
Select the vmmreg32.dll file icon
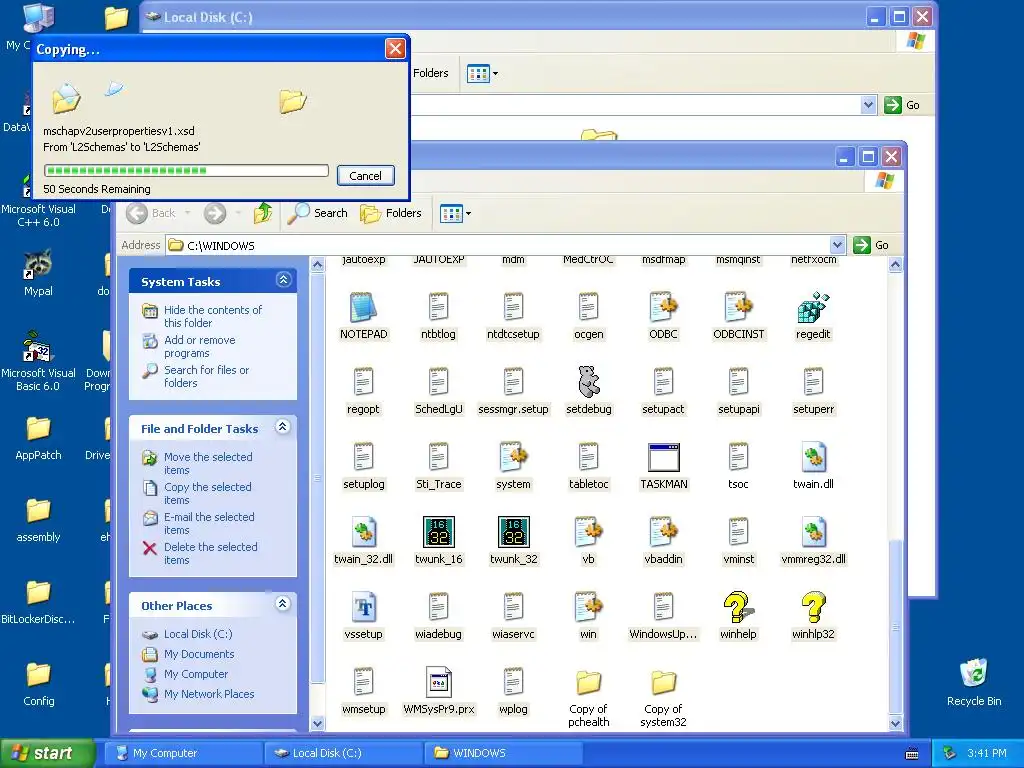pyautogui.click(x=813, y=532)
